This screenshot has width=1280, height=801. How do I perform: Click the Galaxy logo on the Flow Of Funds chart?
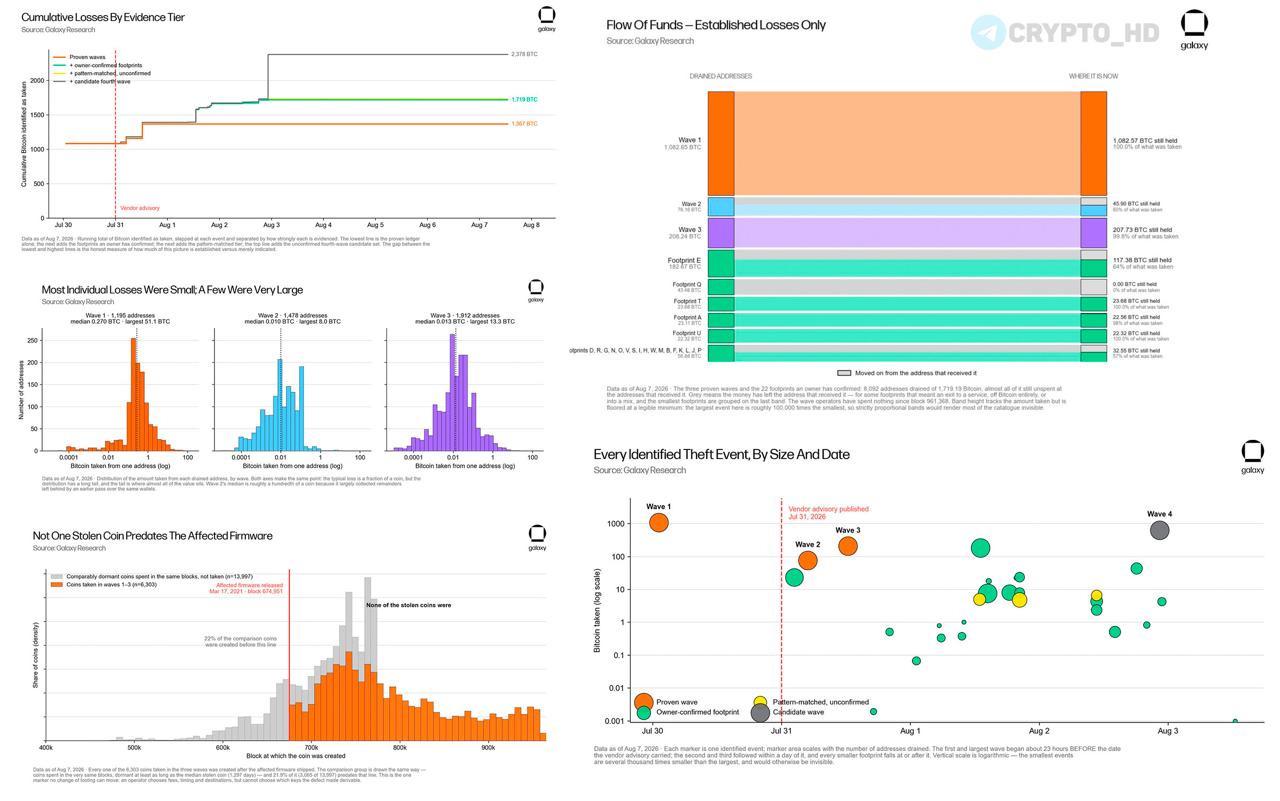pyautogui.click(x=1194, y=29)
